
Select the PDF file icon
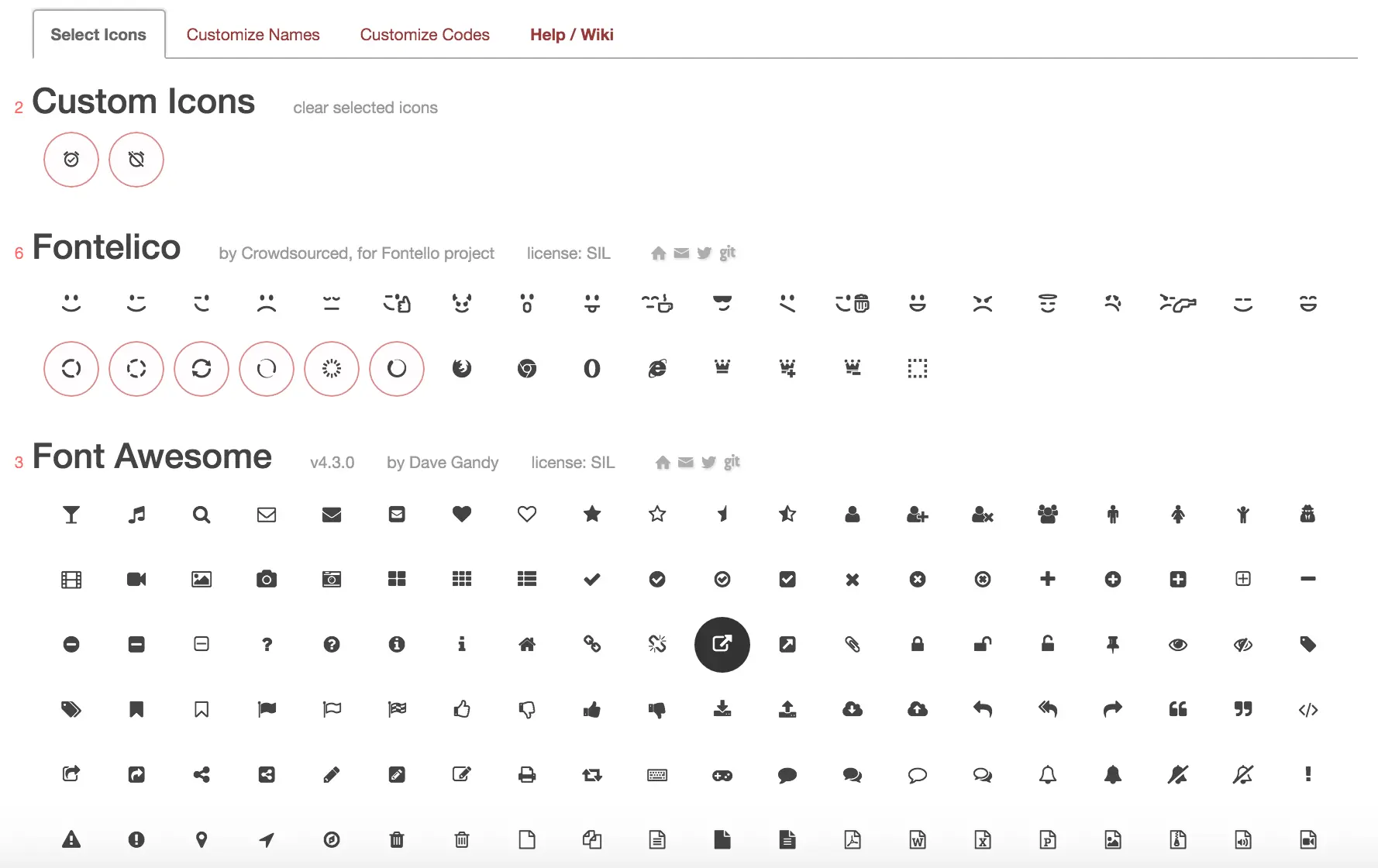click(853, 840)
